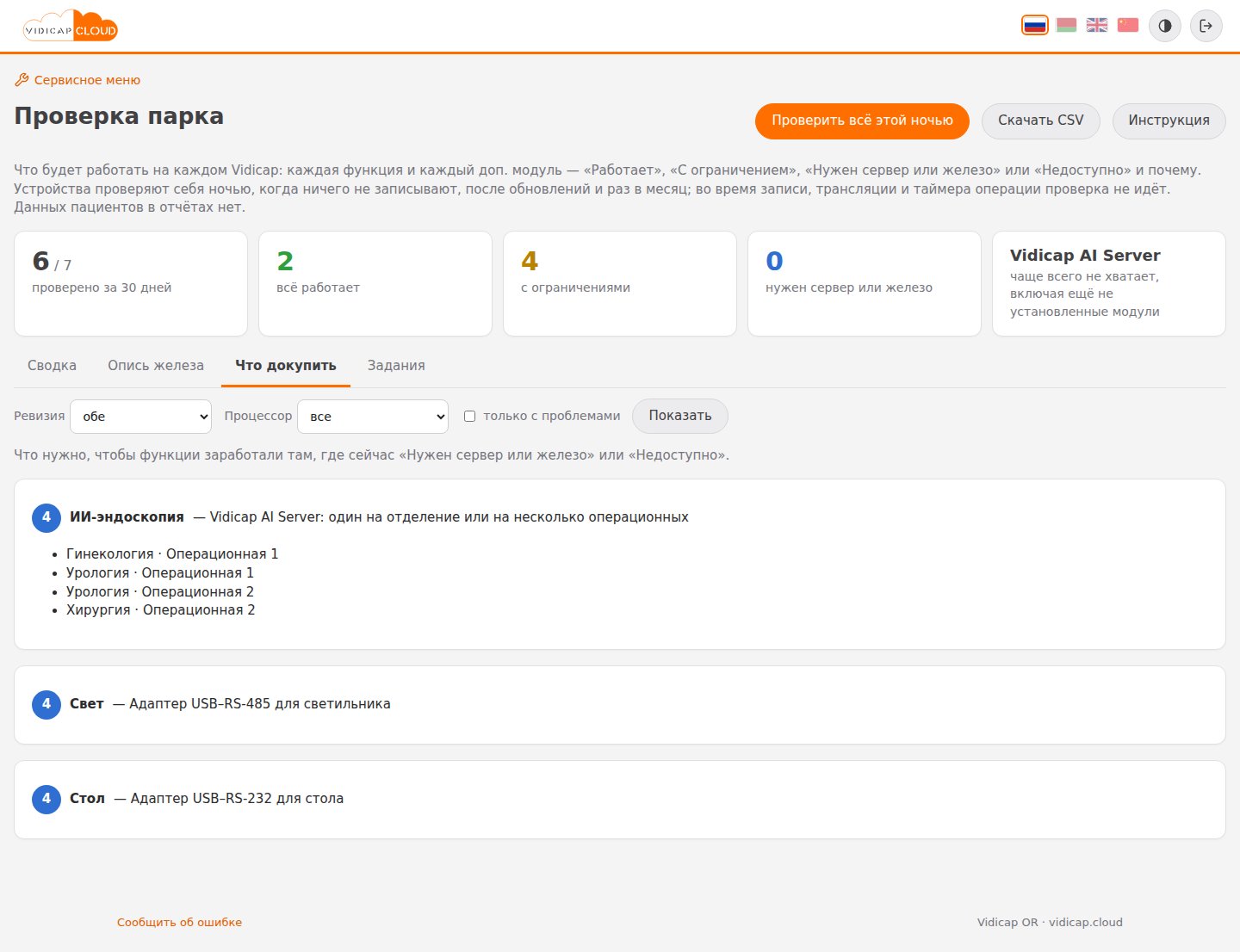Viewport: 1240px width, 952px height.
Task: Follow the Сообщить об ошибке link
Action: point(179,922)
